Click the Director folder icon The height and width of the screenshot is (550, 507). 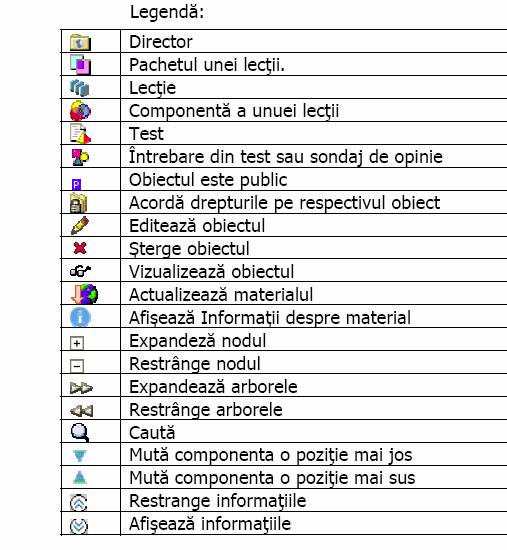80,42
